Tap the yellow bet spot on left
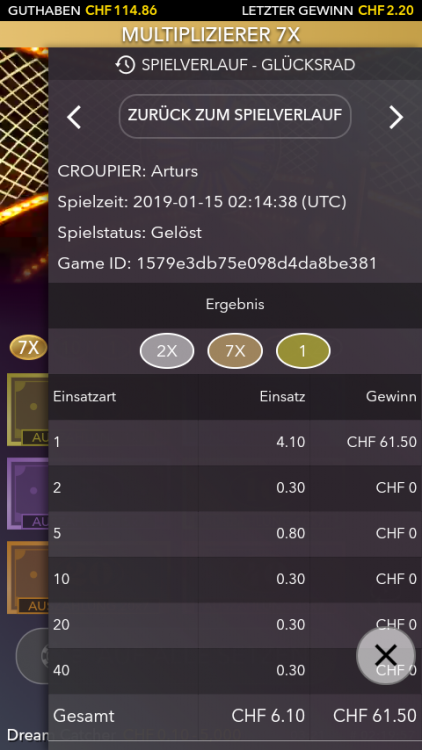Viewport: 422px width, 750px height. point(28,409)
